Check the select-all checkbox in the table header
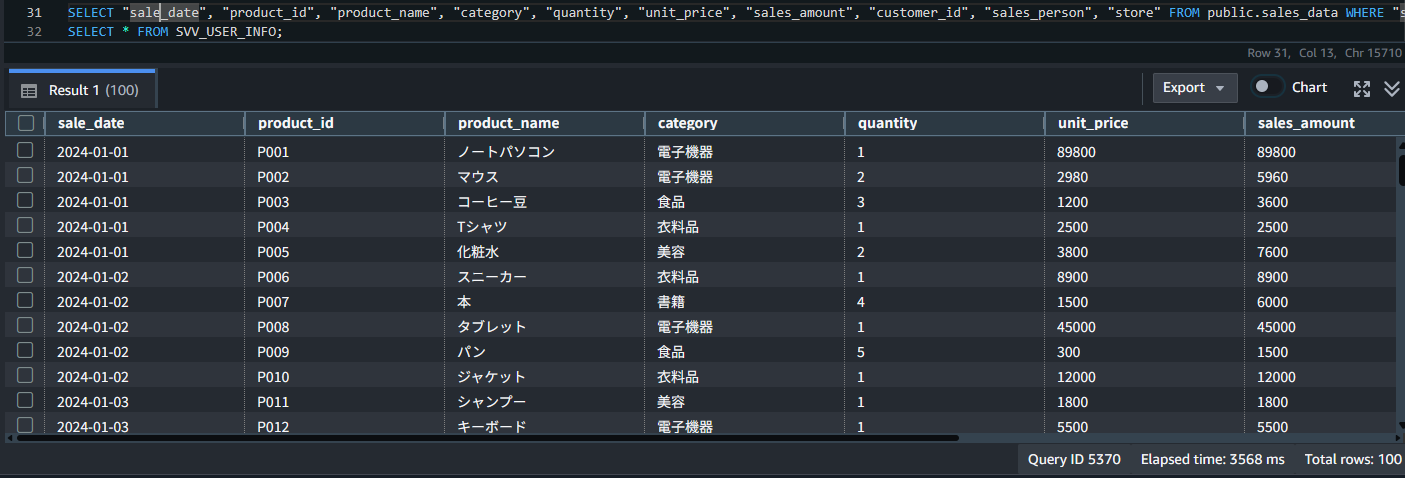The image size is (1405, 478). (x=26, y=123)
